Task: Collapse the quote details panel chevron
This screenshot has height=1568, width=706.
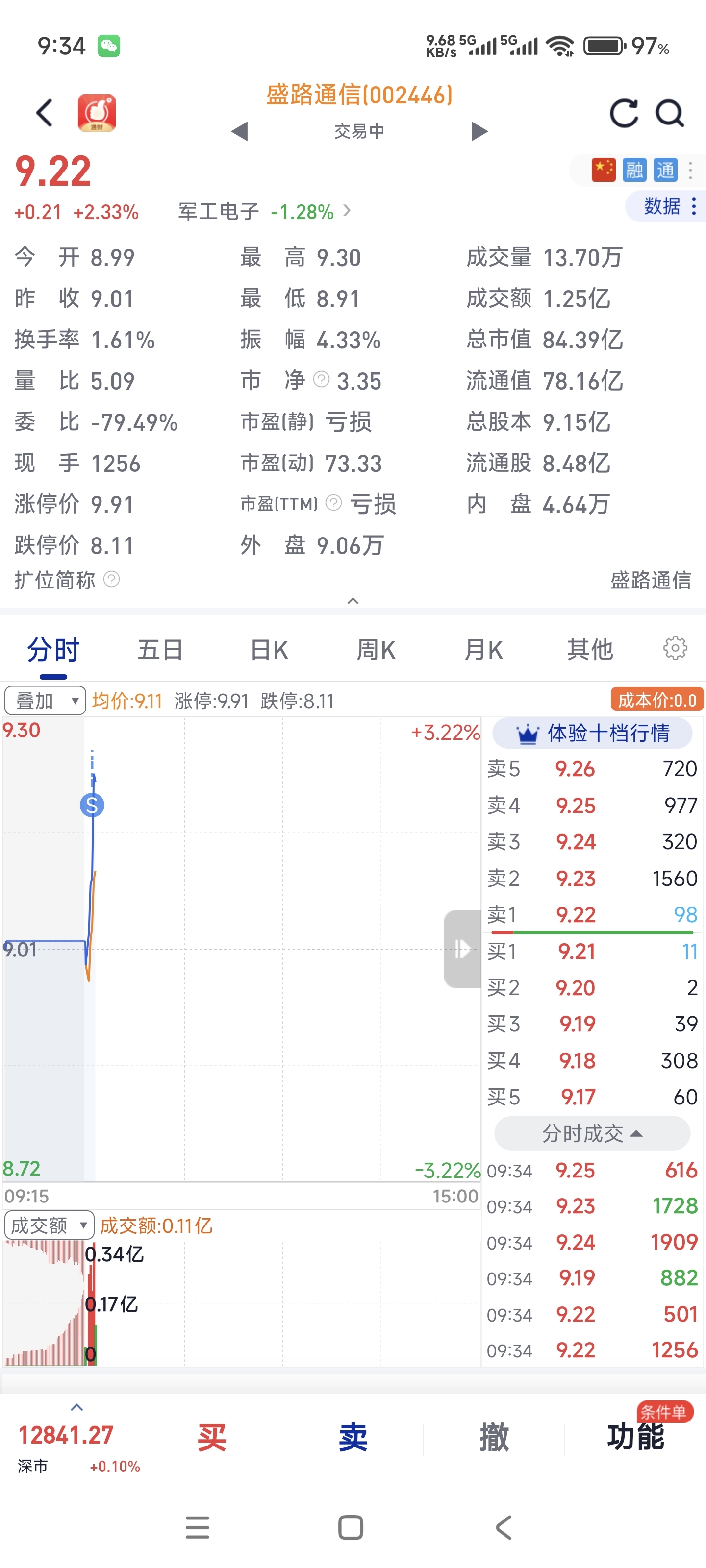Action: coord(353,601)
